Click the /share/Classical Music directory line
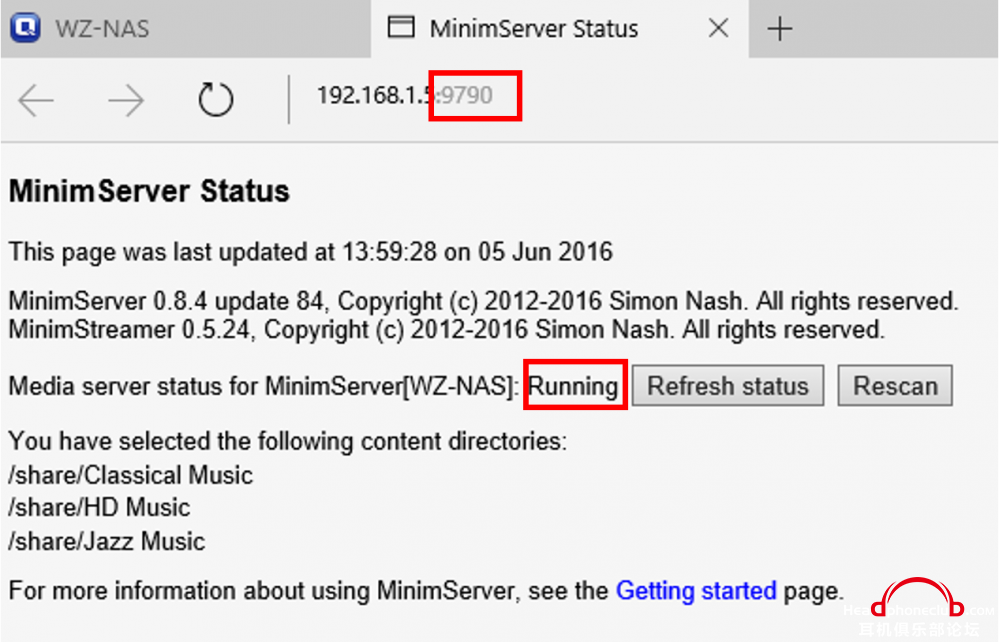This screenshot has width=999, height=642. tap(131, 475)
